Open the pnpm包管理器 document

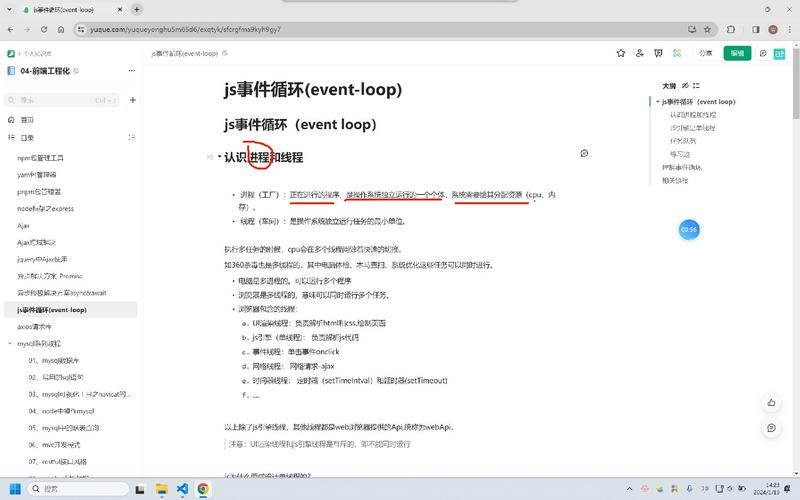(39, 192)
